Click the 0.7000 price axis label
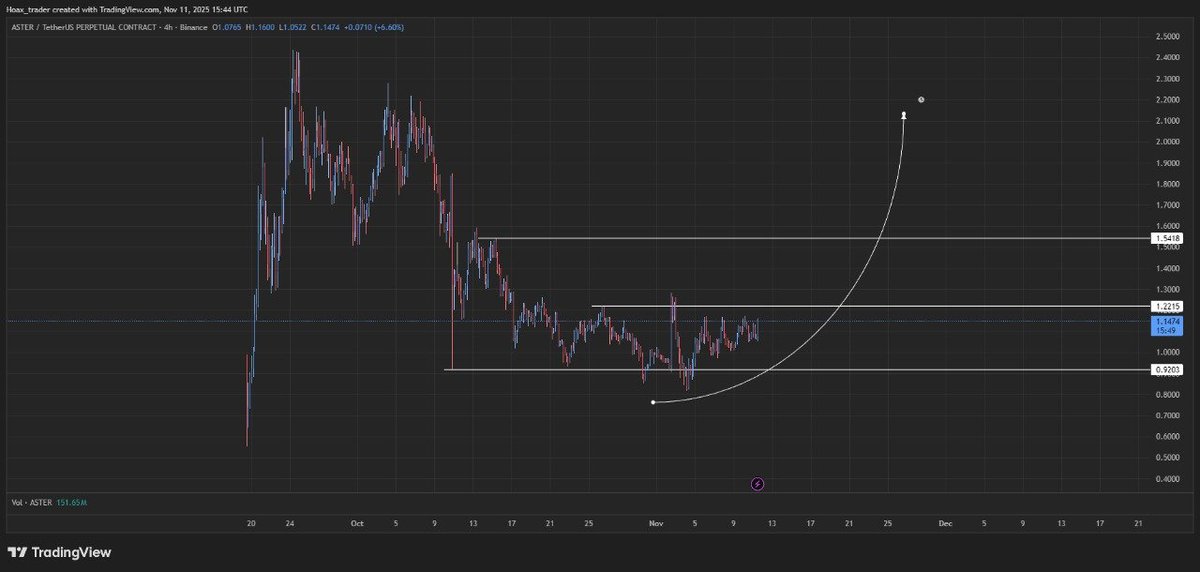 pyautogui.click(x=1166, y=416)
